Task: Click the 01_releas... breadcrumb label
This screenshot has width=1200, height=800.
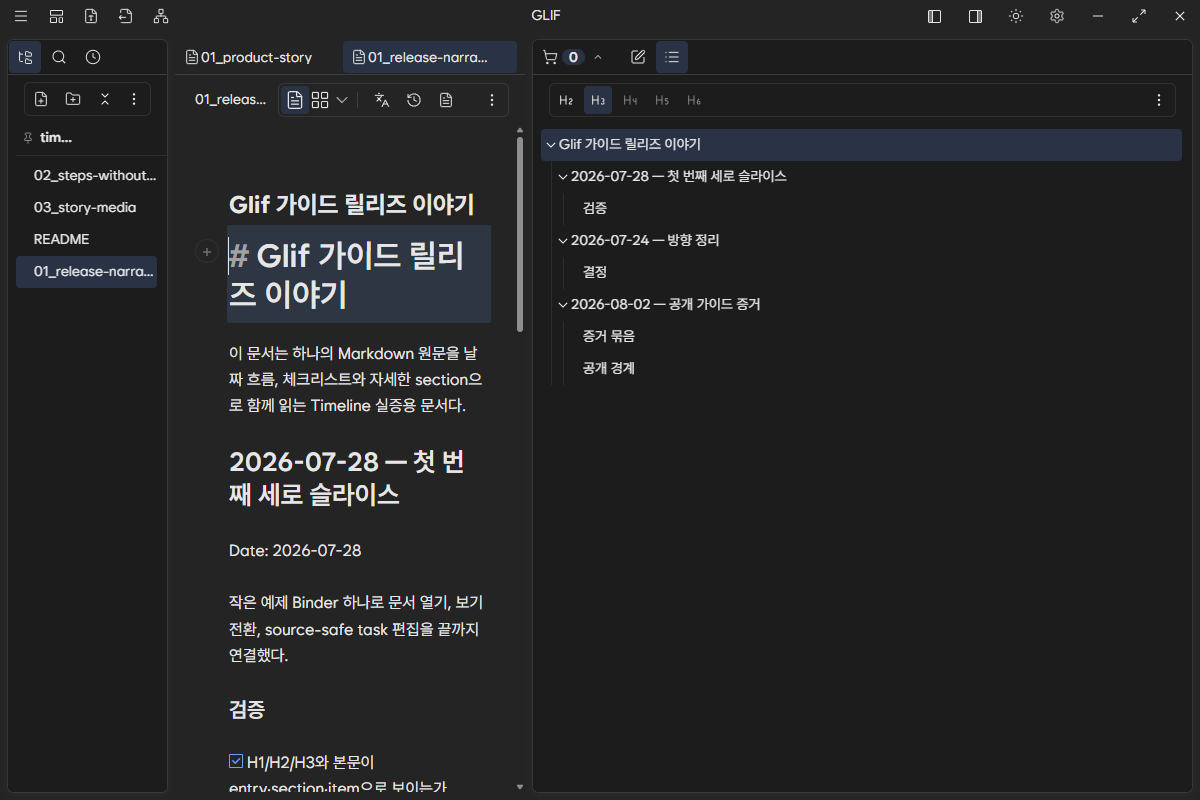Action: coord(231,99)
